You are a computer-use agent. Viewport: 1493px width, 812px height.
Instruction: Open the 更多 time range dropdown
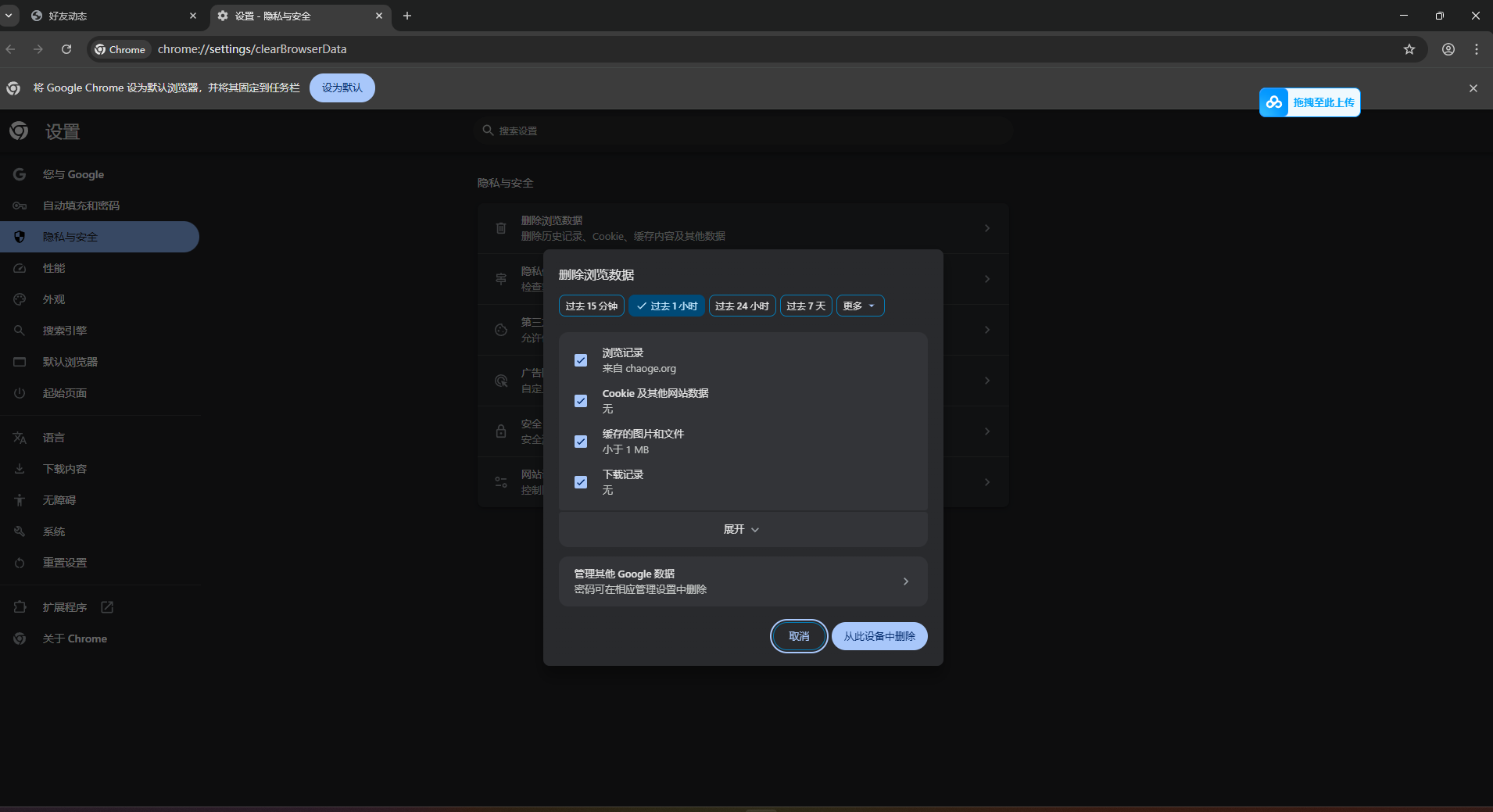(860, 306)
